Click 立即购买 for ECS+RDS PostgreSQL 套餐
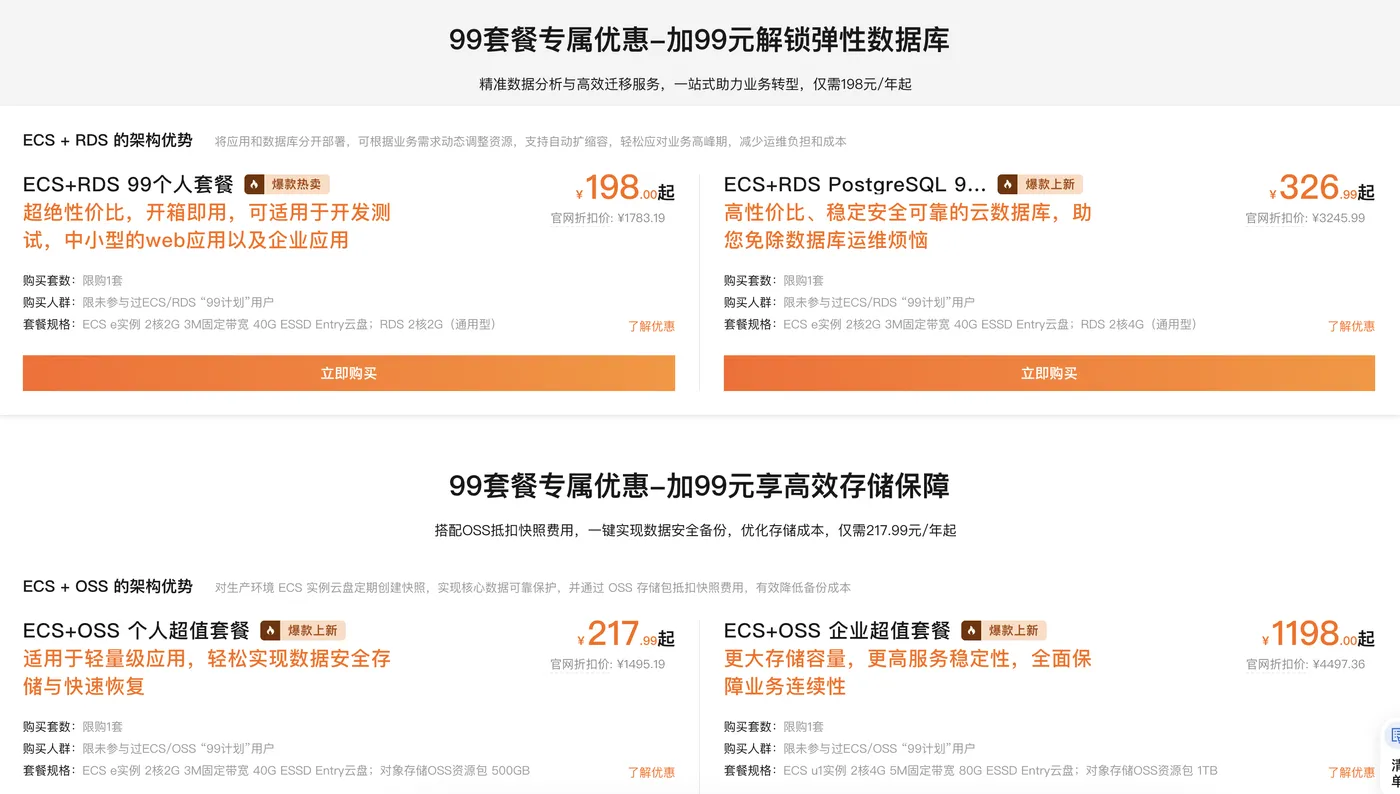Screen dimensions: 1400x794 pos(1049,372)
